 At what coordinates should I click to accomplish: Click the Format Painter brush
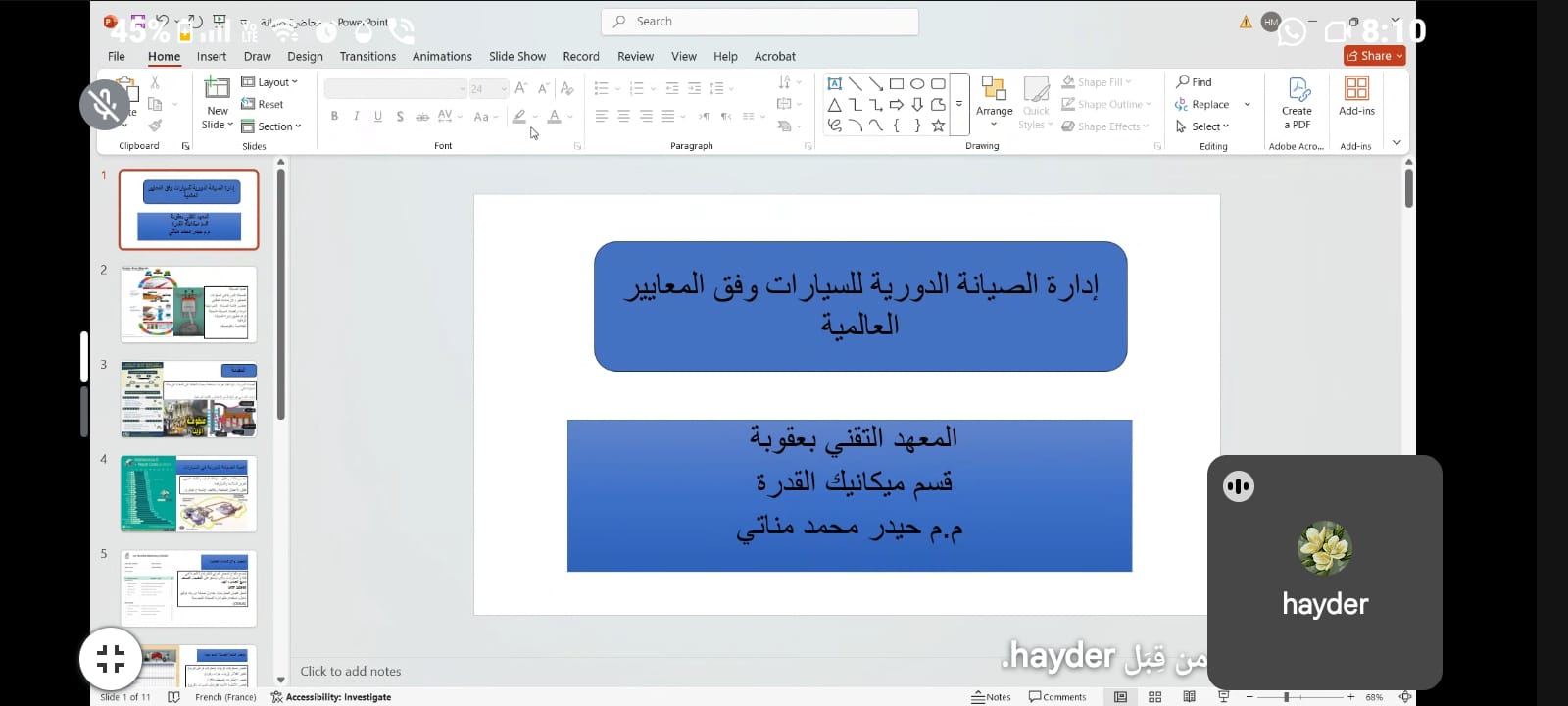point(155,126)
